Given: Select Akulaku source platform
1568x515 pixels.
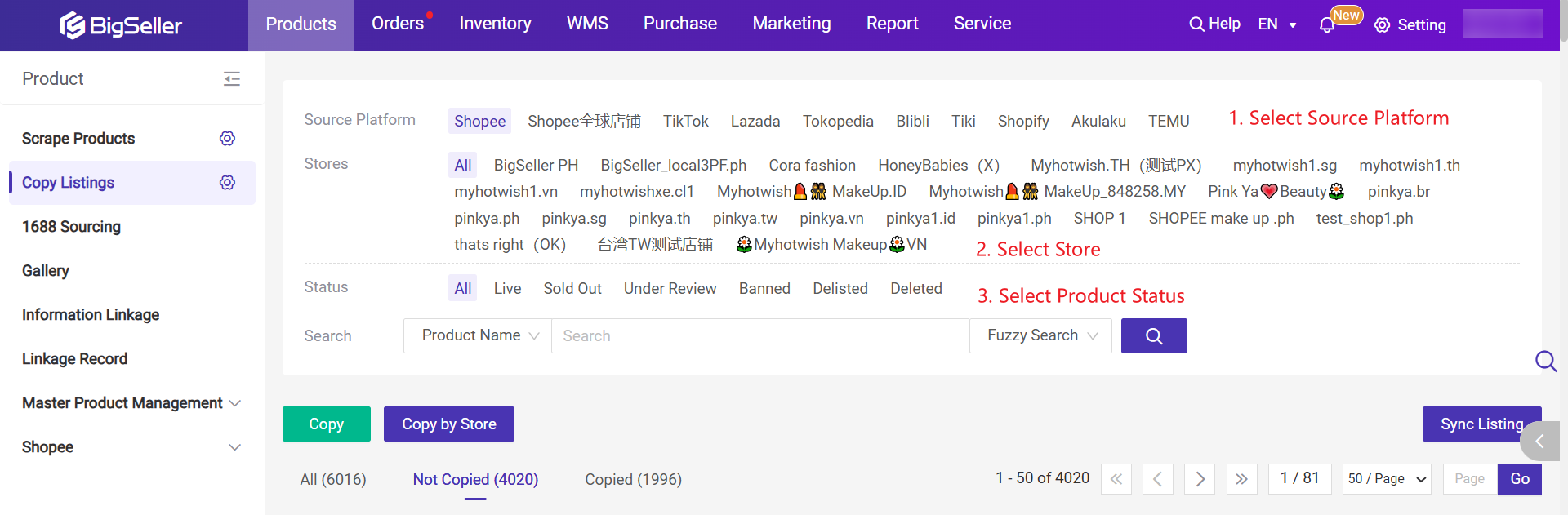Looking at the screenshot, I should click(x=1098, y=121).
